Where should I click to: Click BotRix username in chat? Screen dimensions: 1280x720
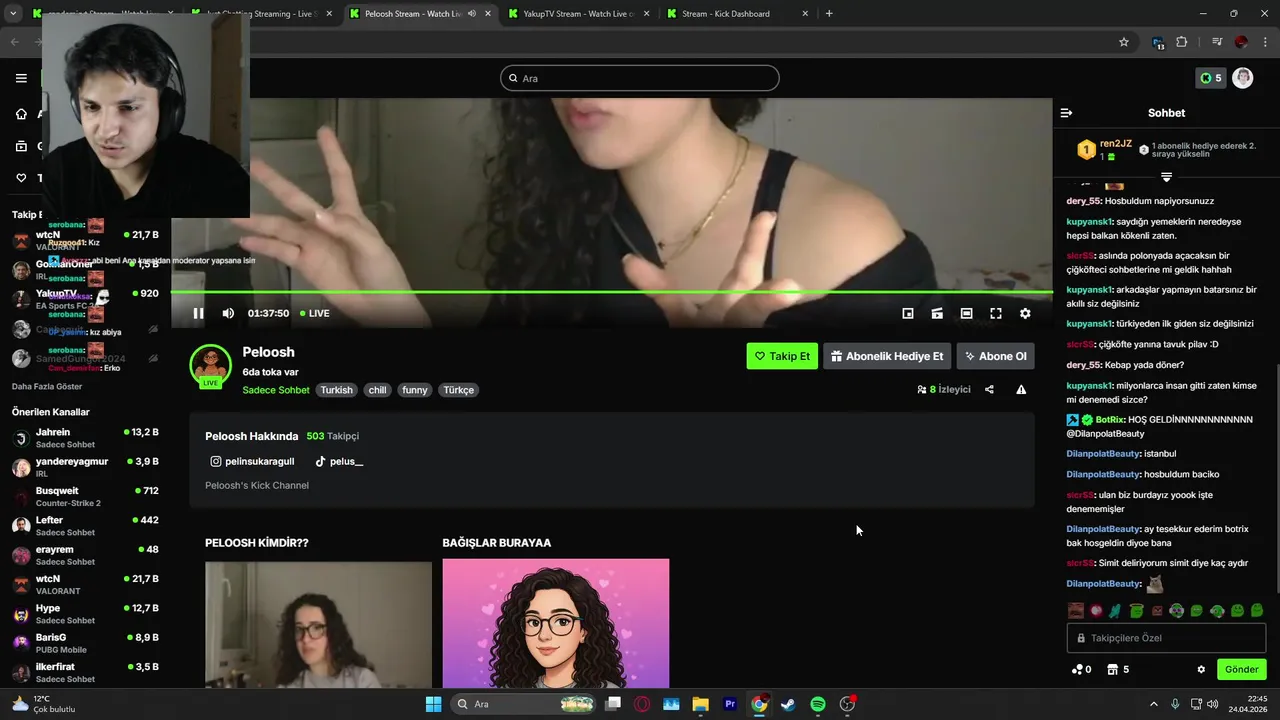click(x=1109, y=420)
